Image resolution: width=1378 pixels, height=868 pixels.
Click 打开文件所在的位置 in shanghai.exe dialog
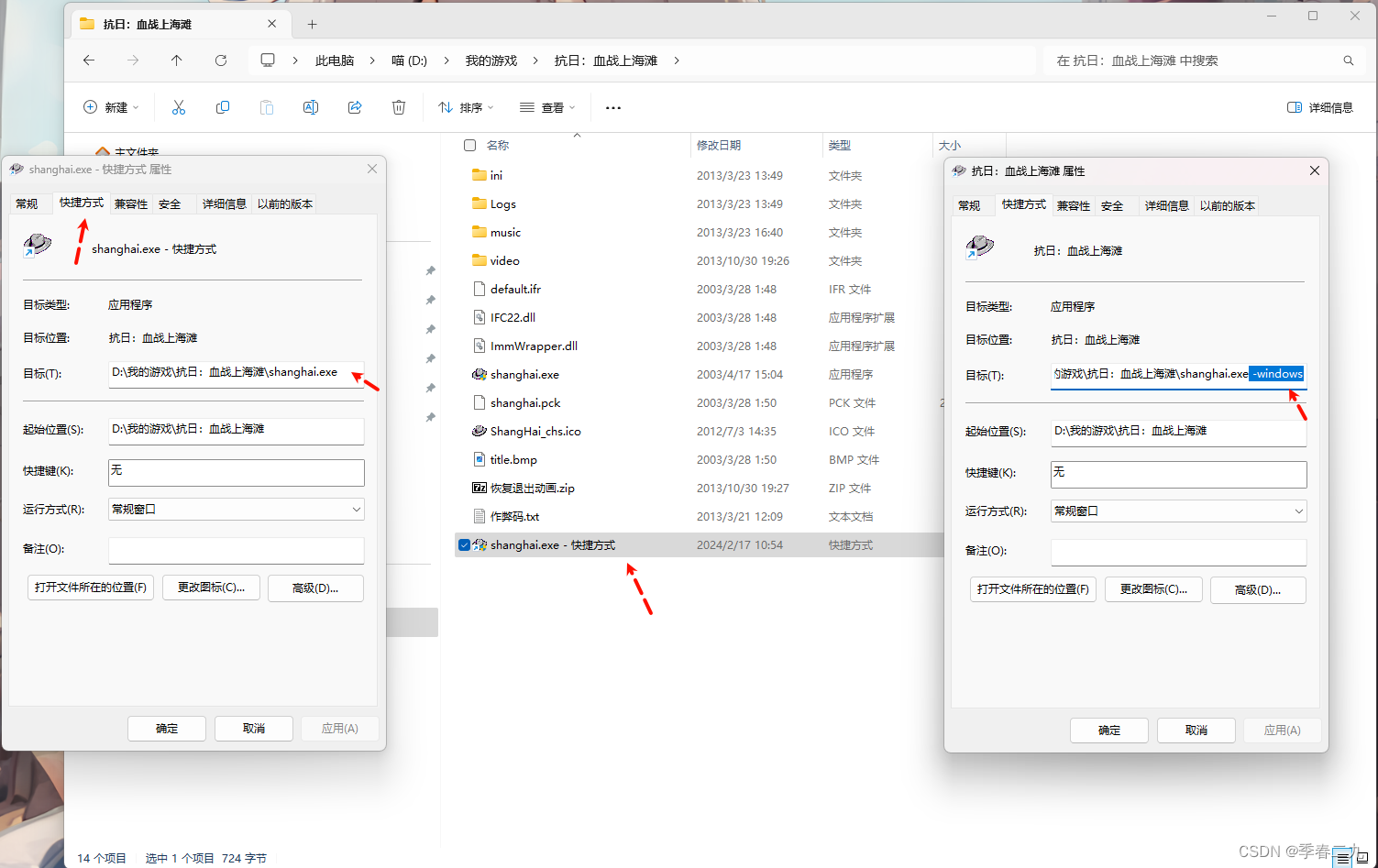91,588
